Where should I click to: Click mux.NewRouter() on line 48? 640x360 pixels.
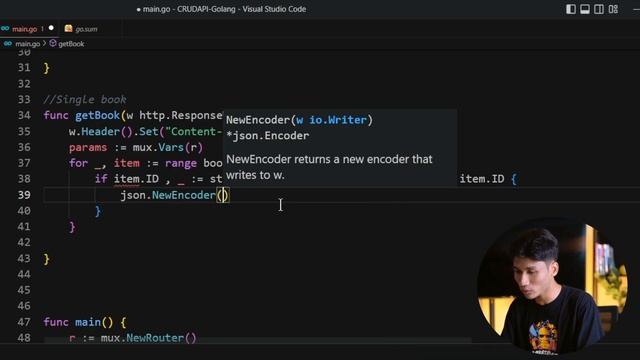[x=148, y=338]
